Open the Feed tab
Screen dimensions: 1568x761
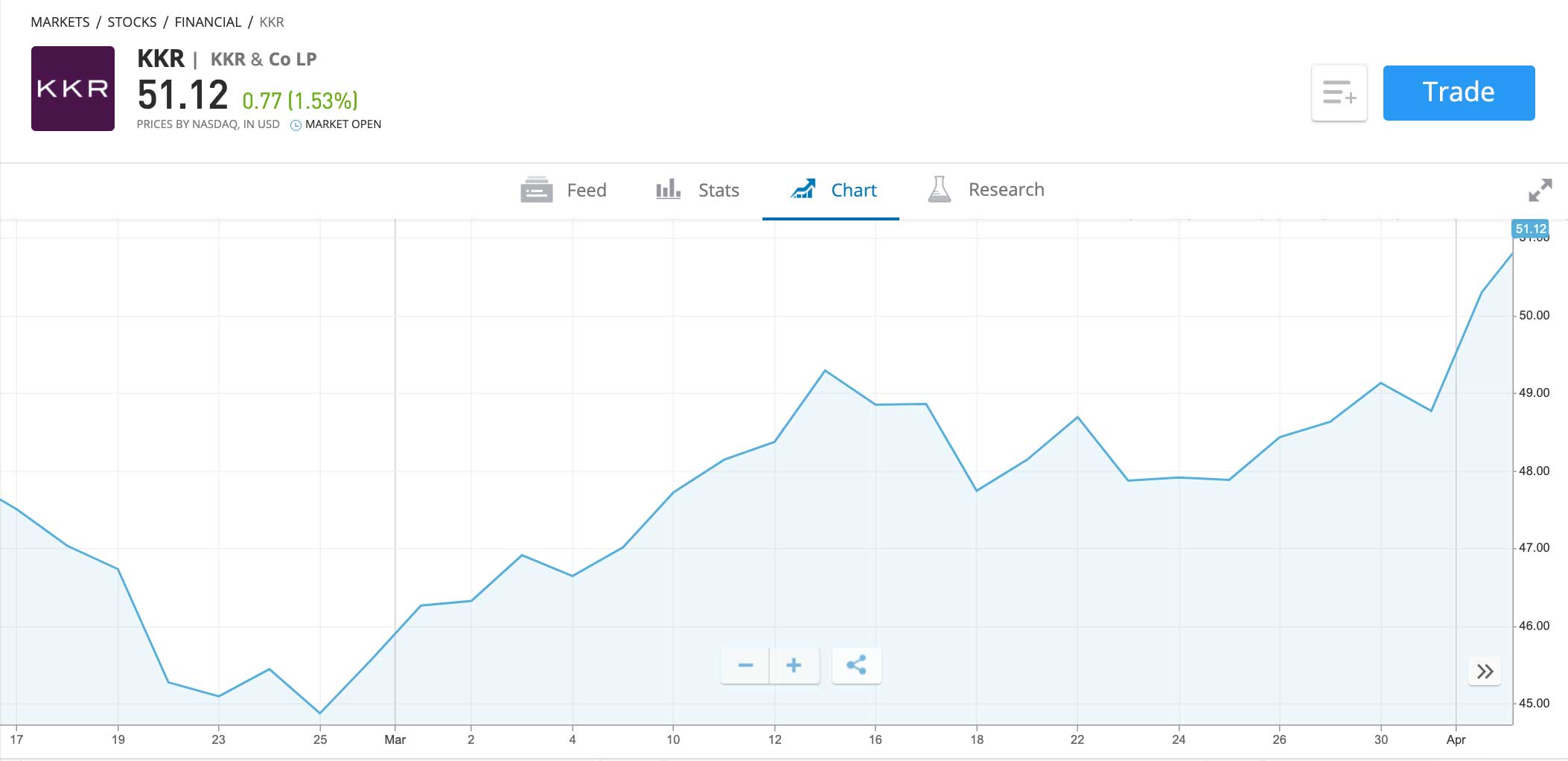click(x=564, y=190)
